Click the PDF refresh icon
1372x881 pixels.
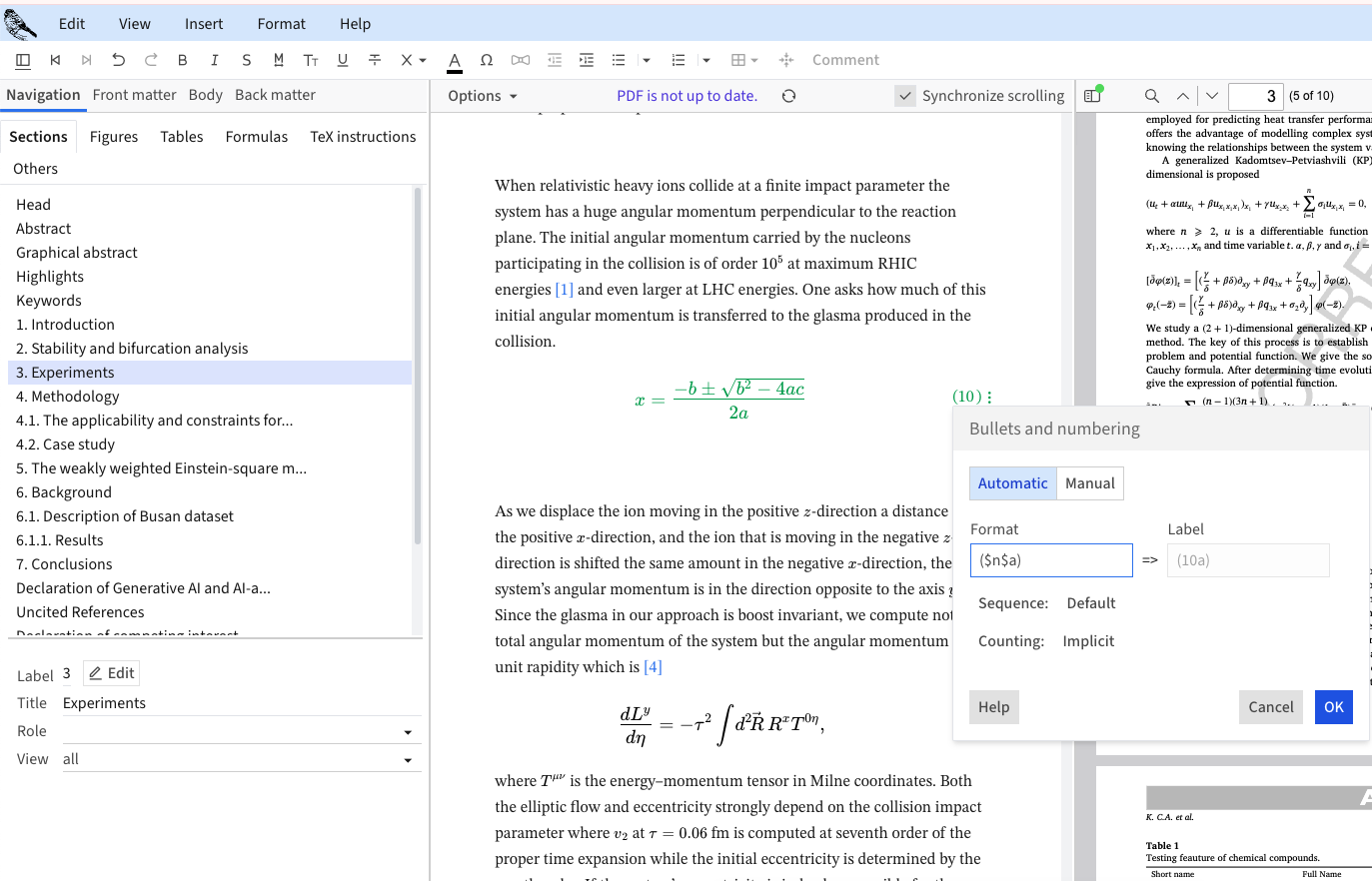coord(788,96)
